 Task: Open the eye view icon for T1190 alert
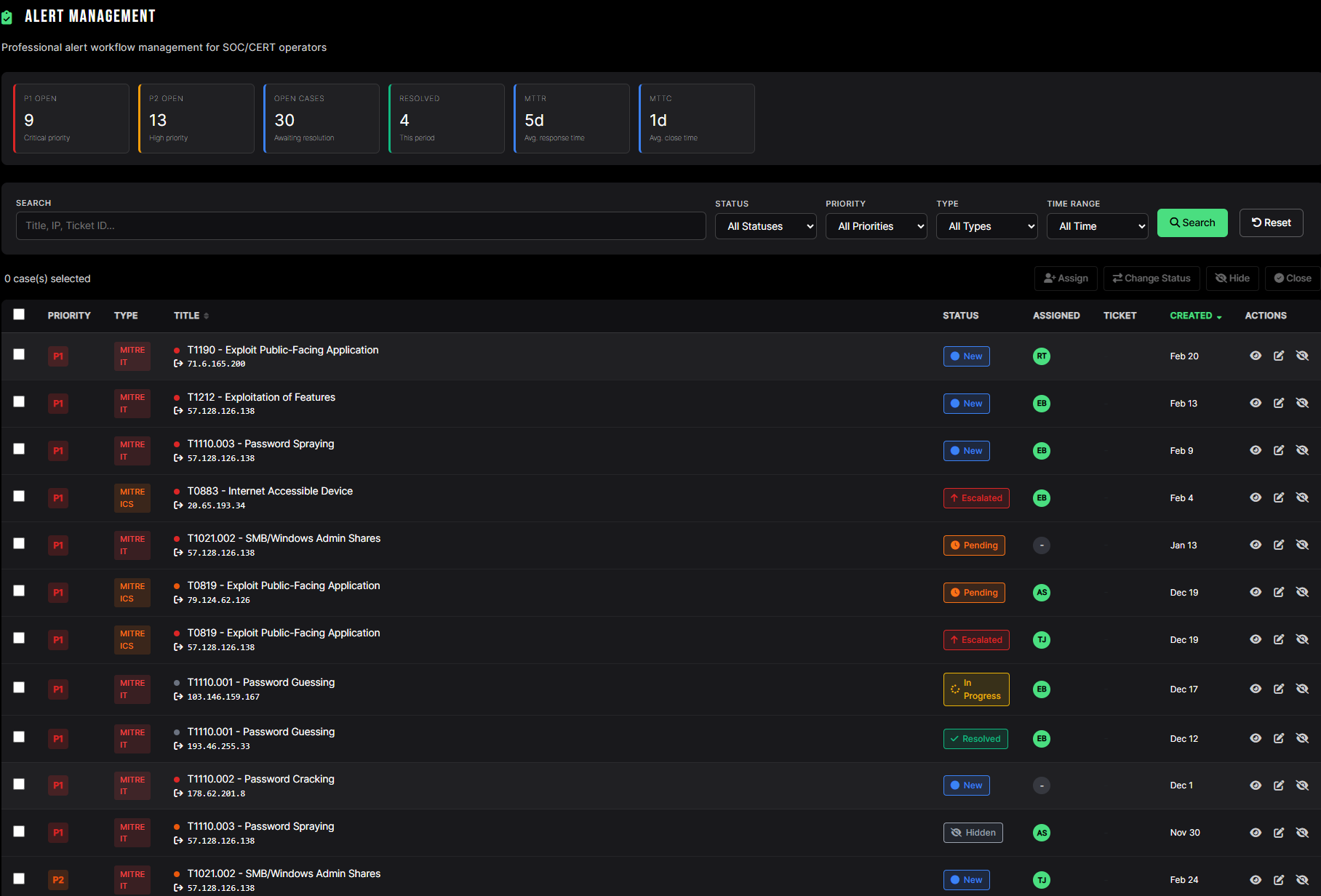[x=1256, y=356]
